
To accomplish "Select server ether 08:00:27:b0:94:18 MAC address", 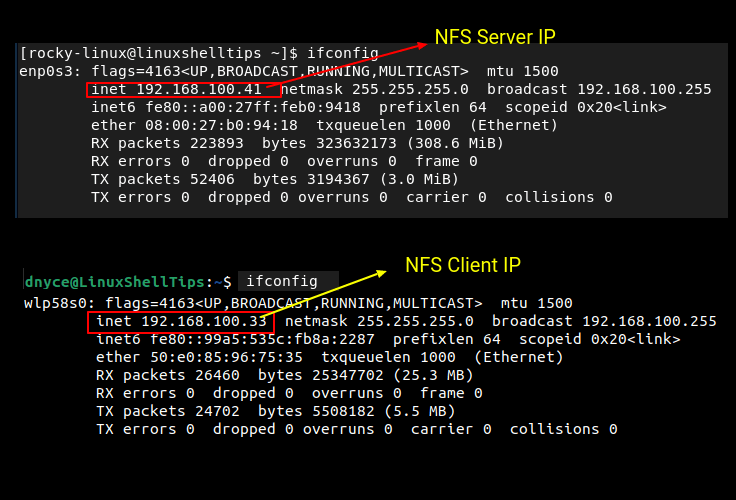I will tap(194, 125).
